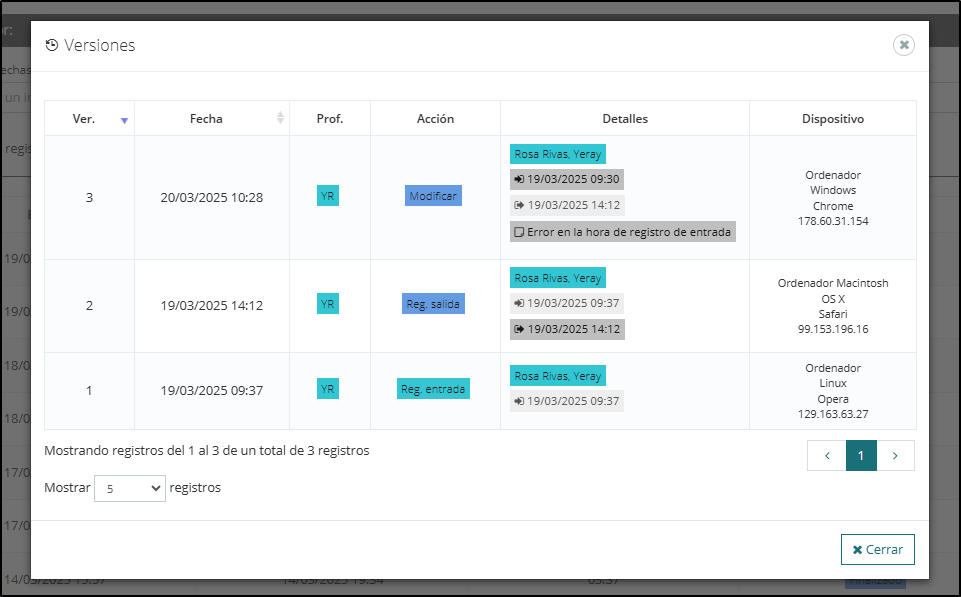Image resolution: width=961 pixels, height=597 pixels.
Task: Click Rosa Rivas, Yeray tag in version 1 row
Action: [x=558, y=376]
